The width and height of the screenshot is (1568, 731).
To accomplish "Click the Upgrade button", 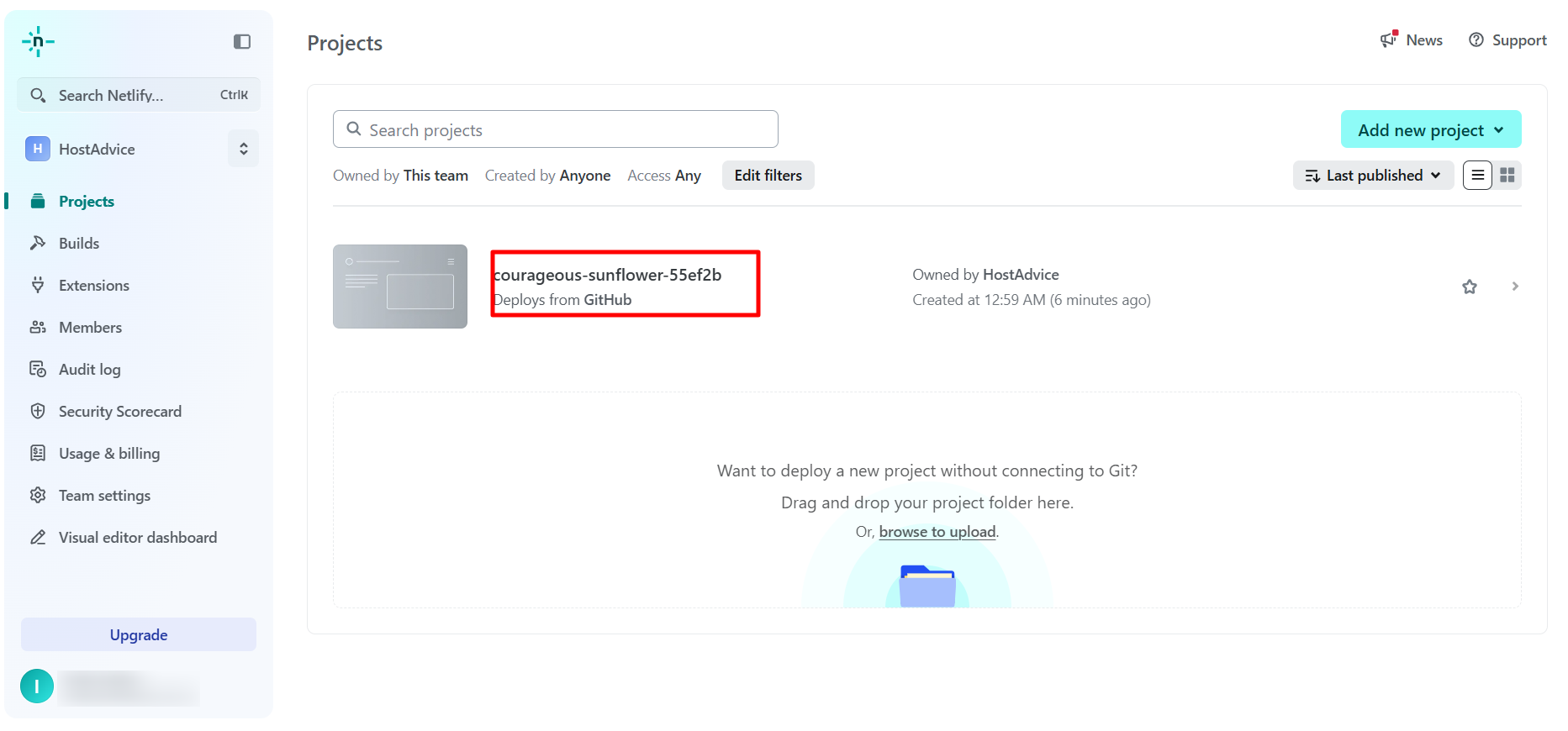I will [139, 634].
